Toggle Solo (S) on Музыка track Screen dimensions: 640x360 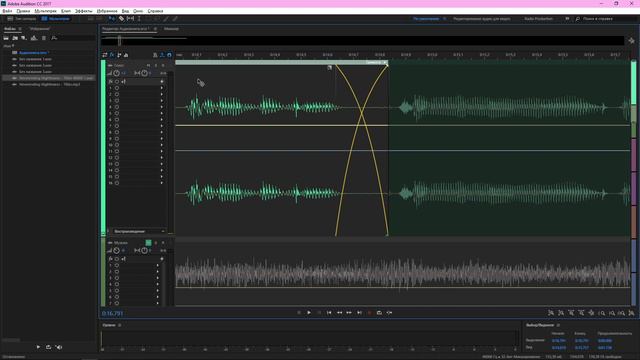(156, 242)
